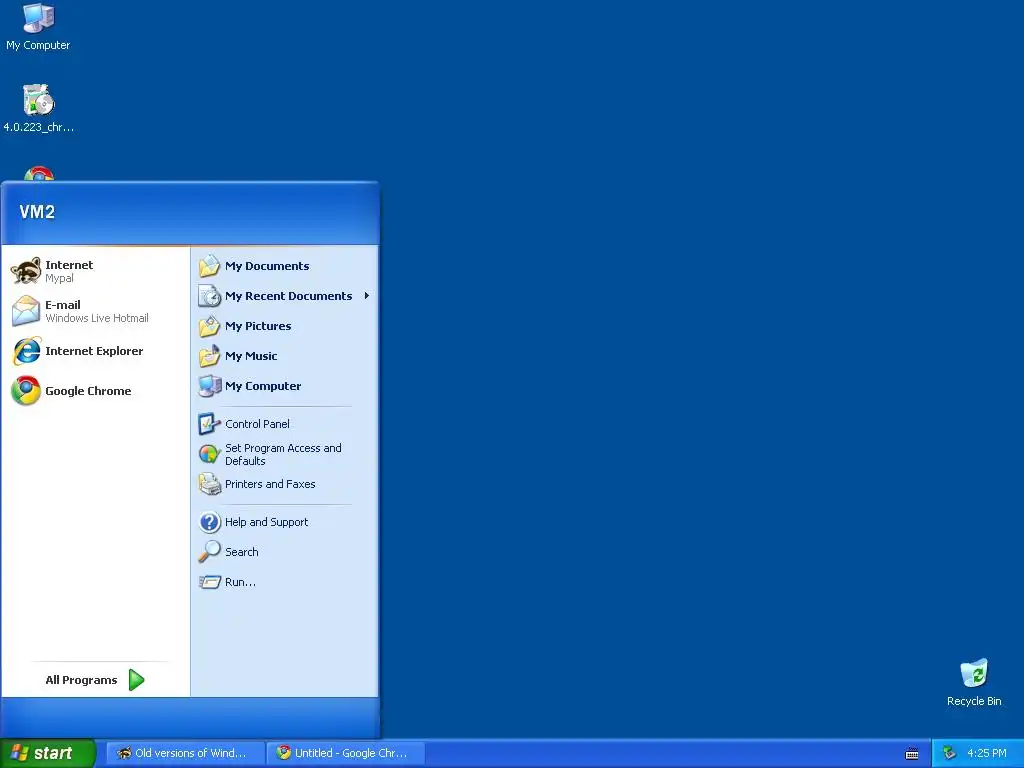Open All Programs label
The image size is (1024, 768).
click(x=82, y=680)
